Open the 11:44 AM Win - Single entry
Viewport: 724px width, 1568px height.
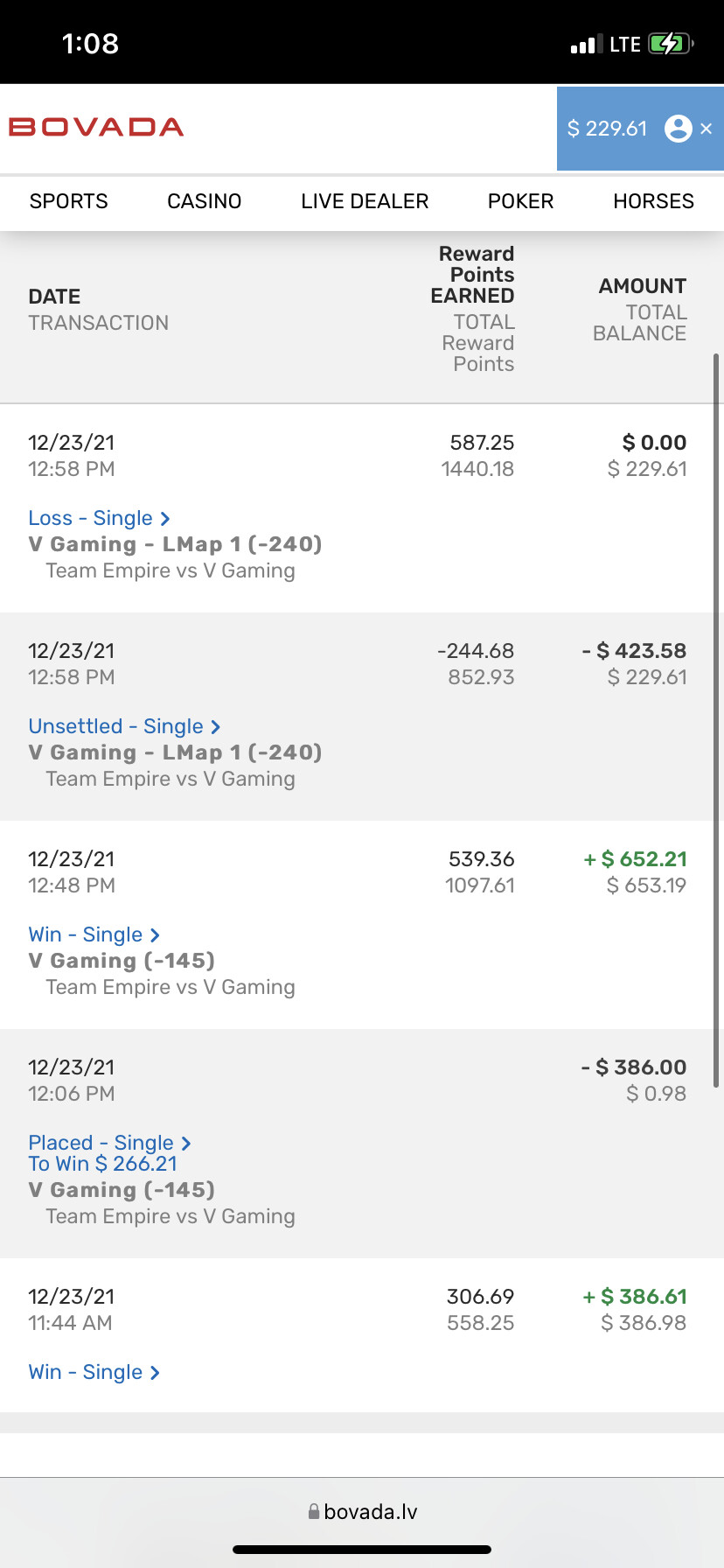(x=94, y=1372)
